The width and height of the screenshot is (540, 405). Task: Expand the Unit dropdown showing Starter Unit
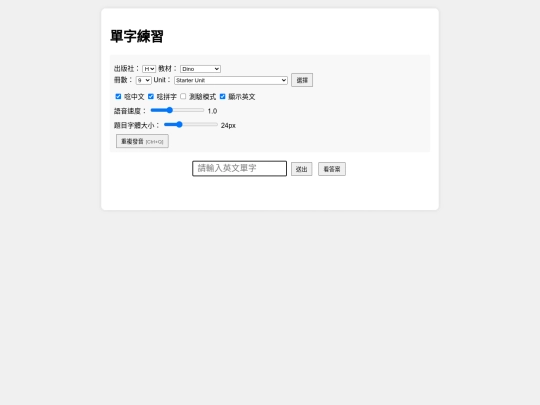(x=231, y=80)
